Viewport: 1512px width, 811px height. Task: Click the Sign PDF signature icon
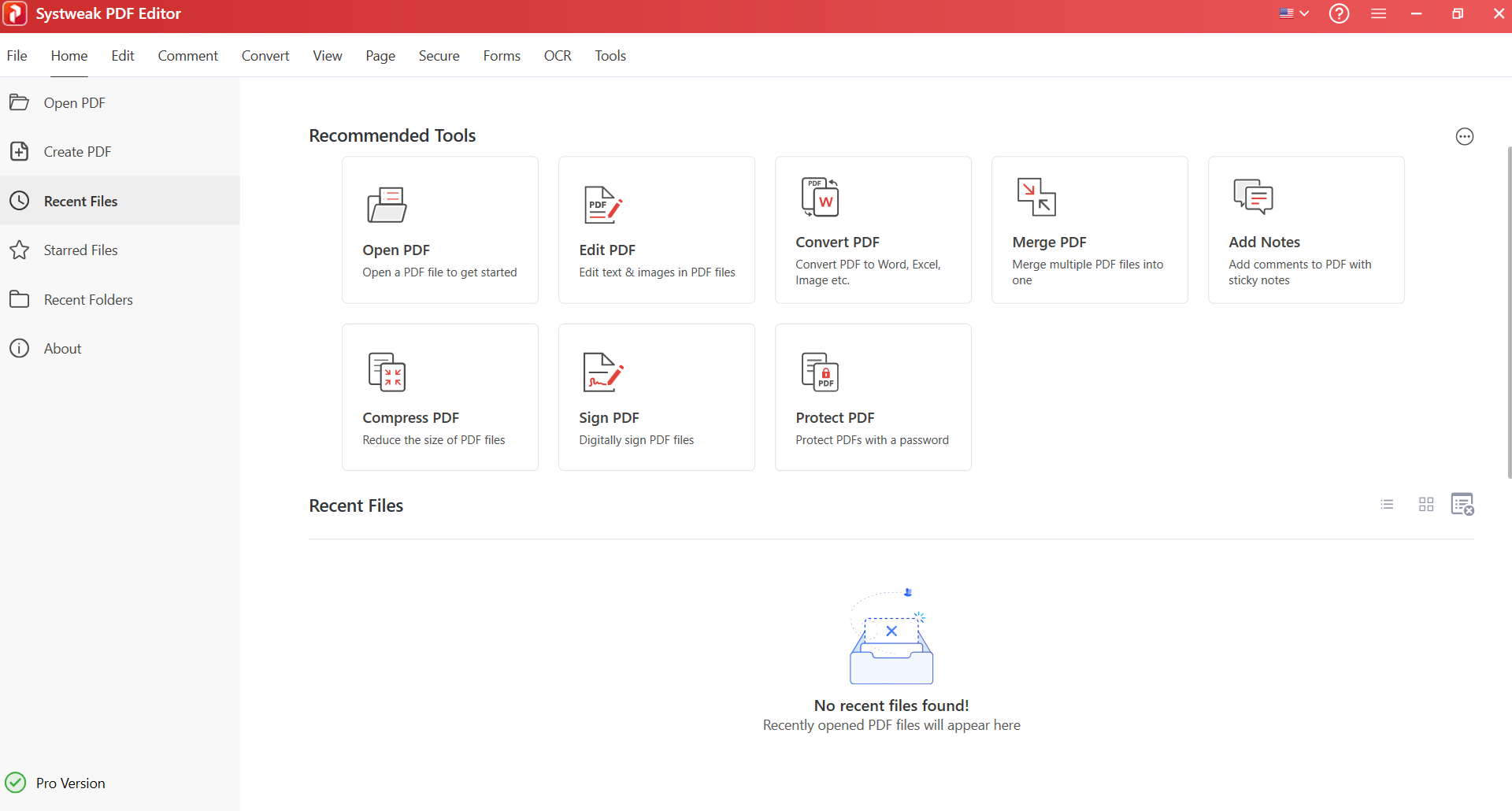pyautogui.click(x=603, y=372)
